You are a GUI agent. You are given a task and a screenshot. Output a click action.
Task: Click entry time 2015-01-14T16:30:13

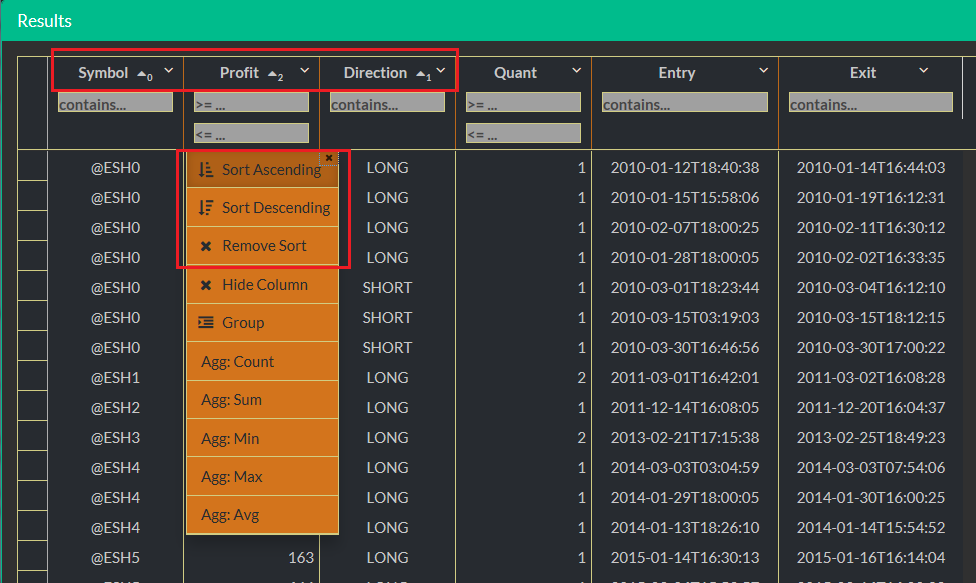click(x=685, y=557)
